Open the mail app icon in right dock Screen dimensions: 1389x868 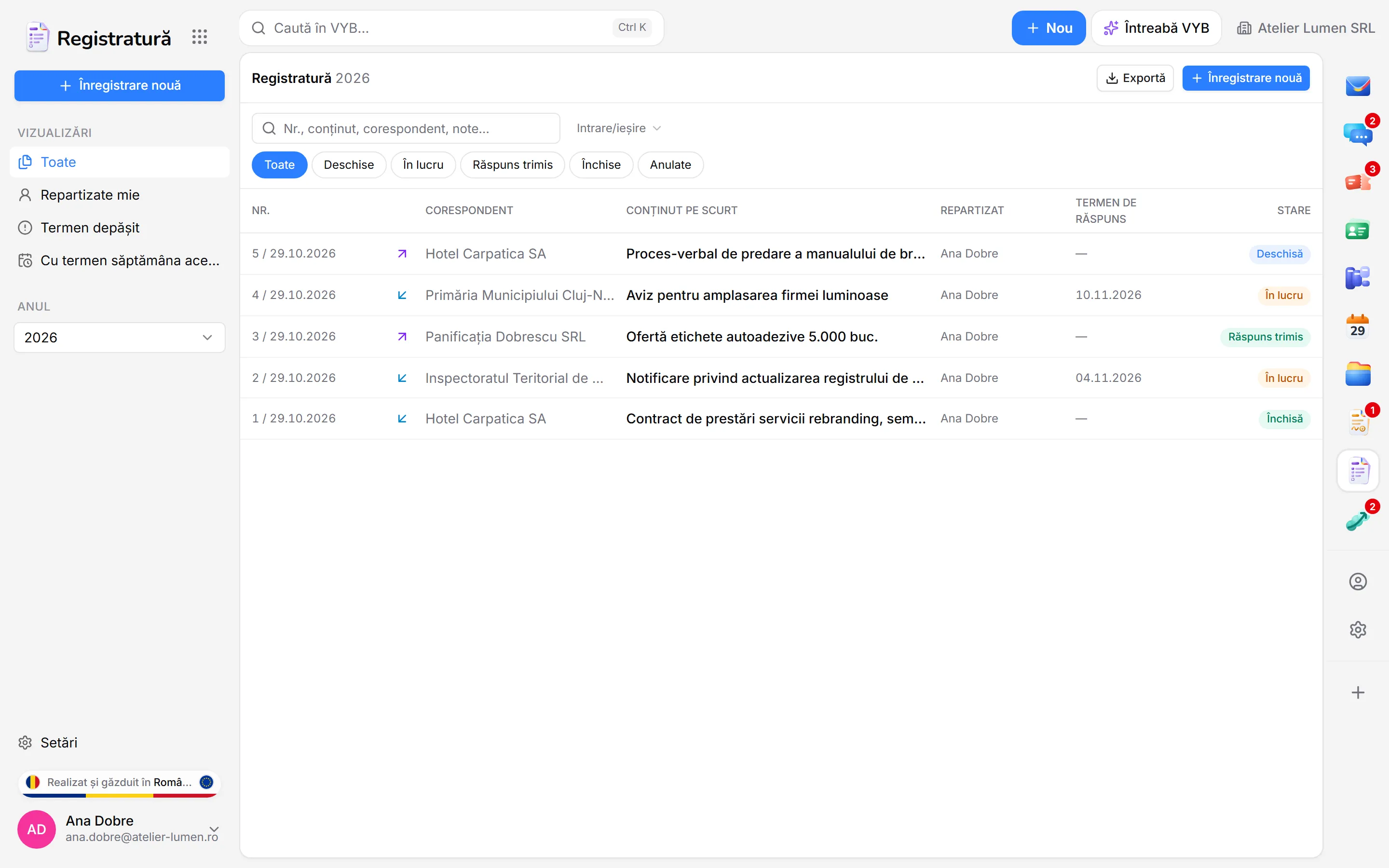tap(1358, 86)
